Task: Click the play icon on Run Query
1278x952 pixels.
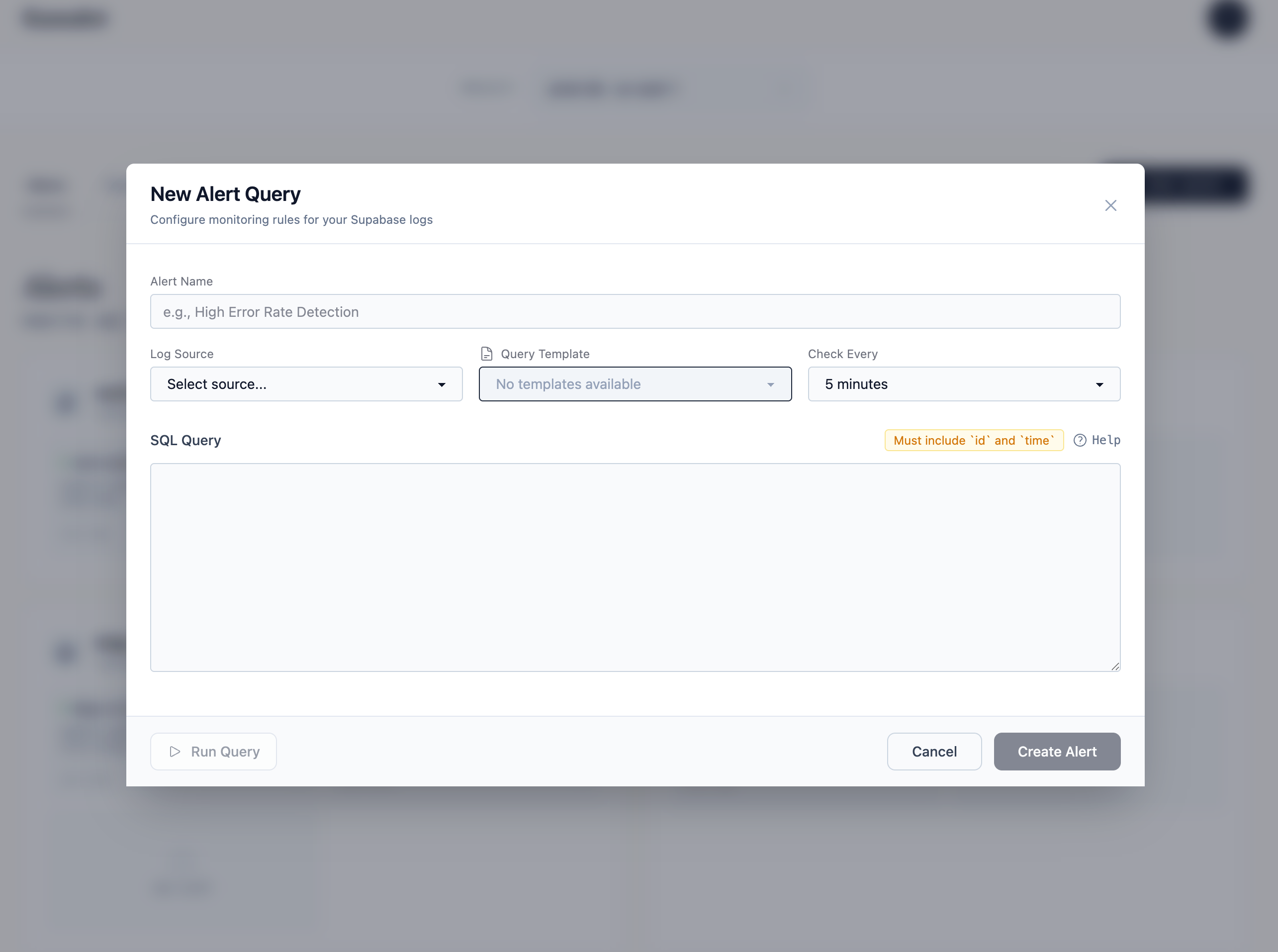Action: [174, 752]
